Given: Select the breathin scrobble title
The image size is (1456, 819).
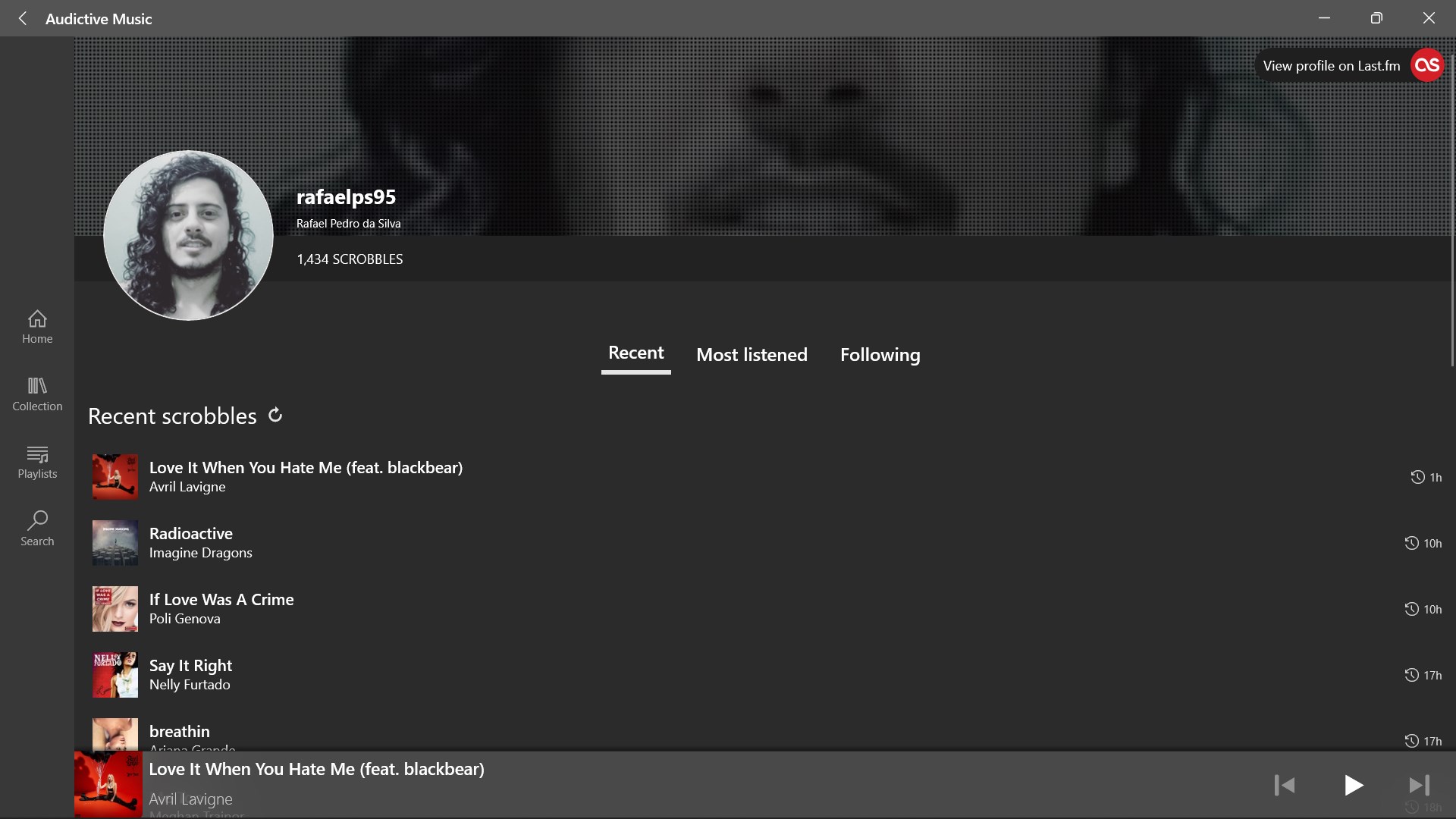Looking at the screenshot, I should [180, 731].
